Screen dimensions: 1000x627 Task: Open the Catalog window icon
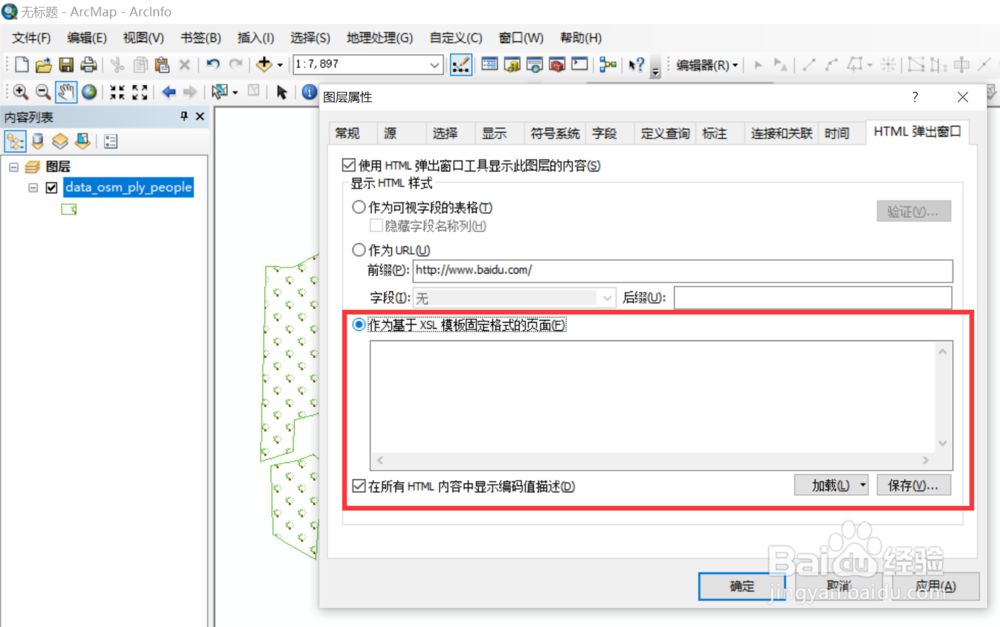pos(512,66)
